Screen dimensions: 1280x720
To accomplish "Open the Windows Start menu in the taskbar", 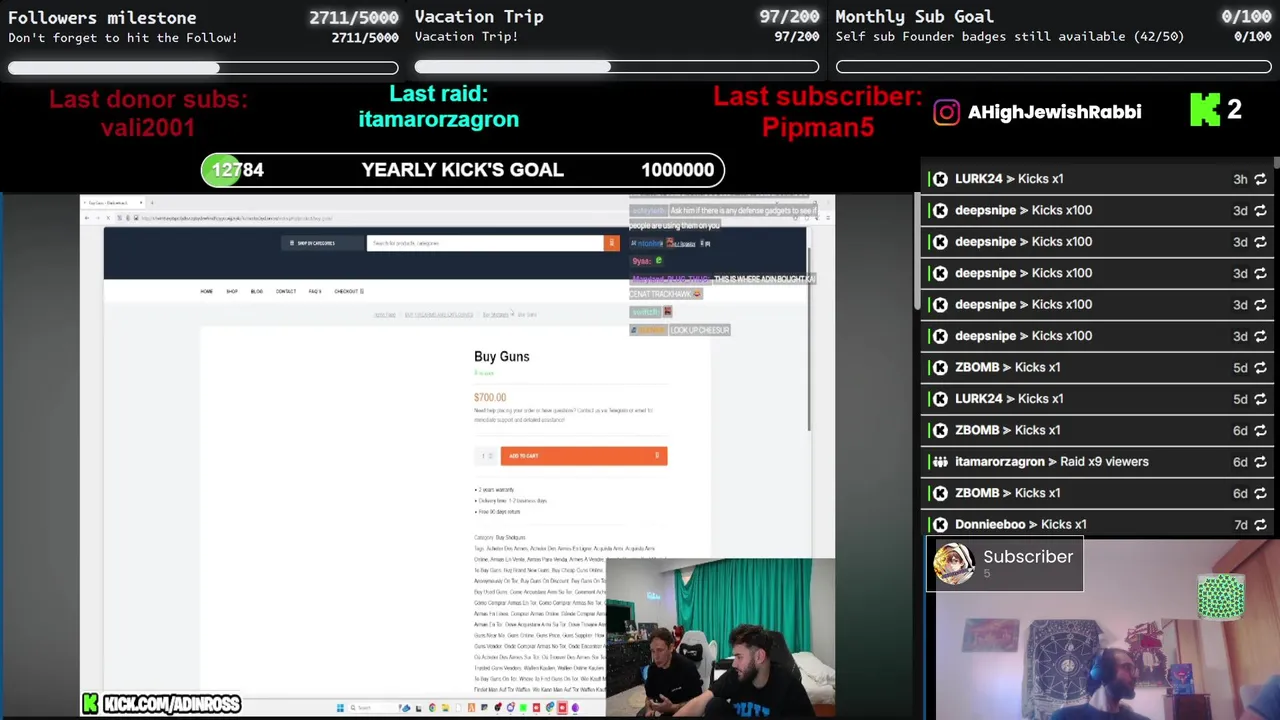I will [x=340, y=708].
